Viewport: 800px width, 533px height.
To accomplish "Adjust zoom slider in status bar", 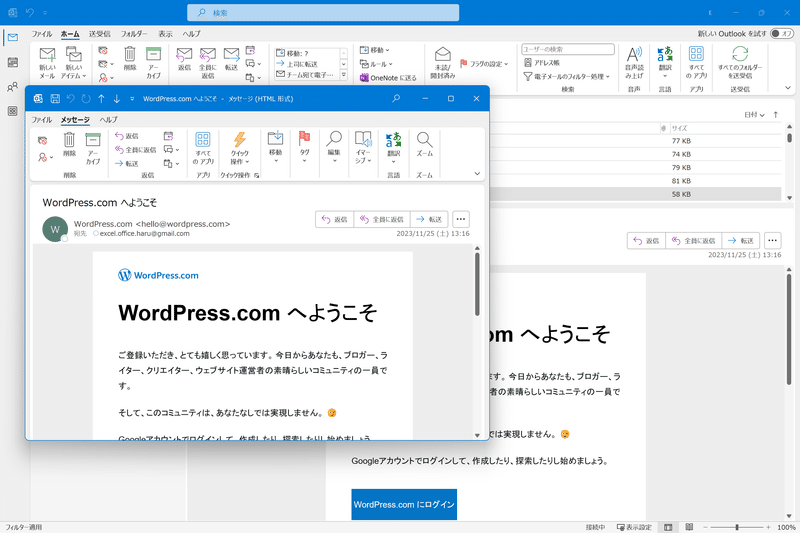I will point(737,527).
